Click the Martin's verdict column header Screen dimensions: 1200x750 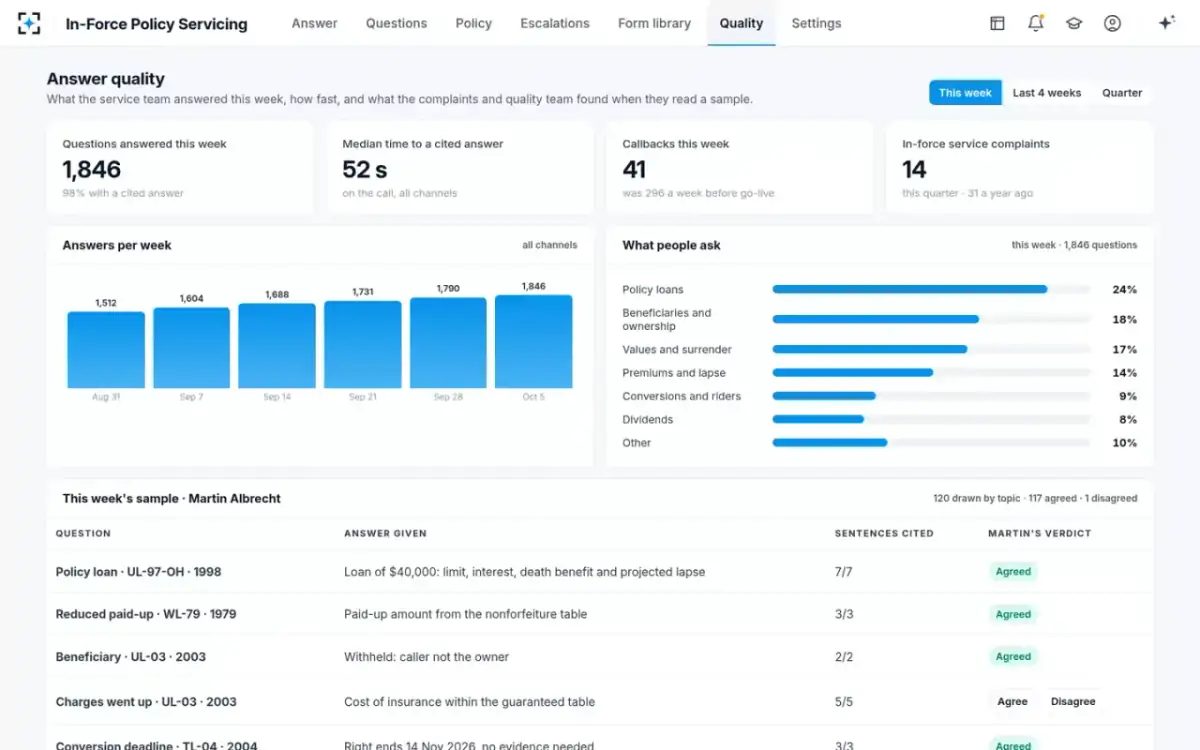coord(1039,534)
